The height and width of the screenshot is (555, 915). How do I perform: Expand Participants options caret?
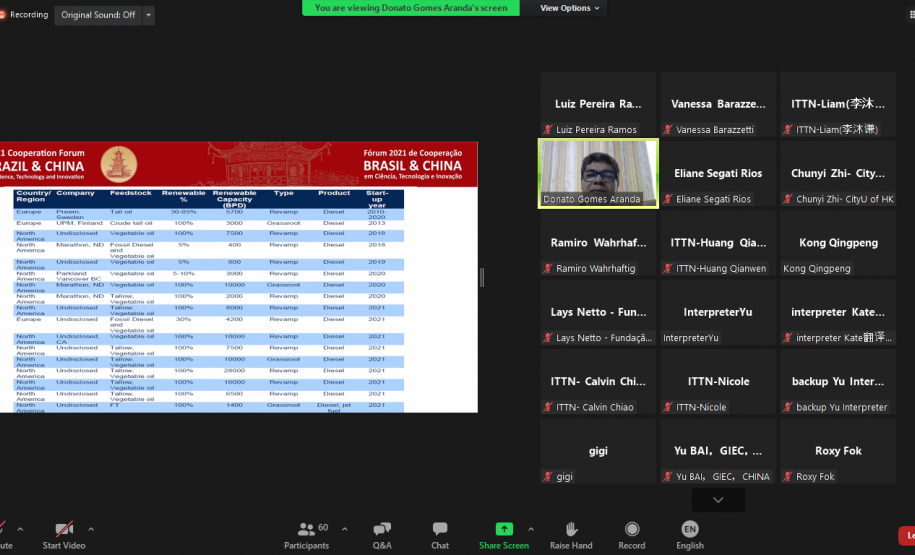click(345, 528)
